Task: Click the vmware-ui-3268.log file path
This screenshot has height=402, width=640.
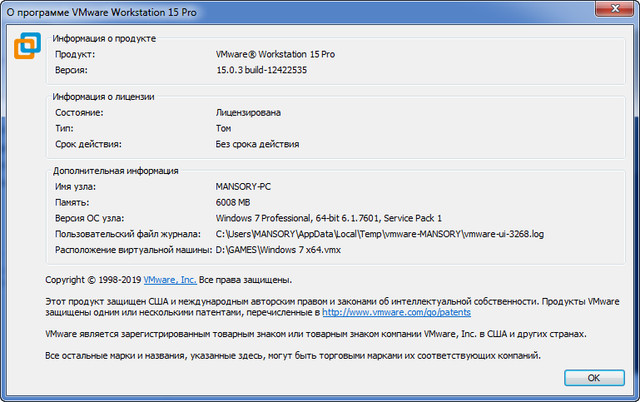Action: [x=380, y=234]
